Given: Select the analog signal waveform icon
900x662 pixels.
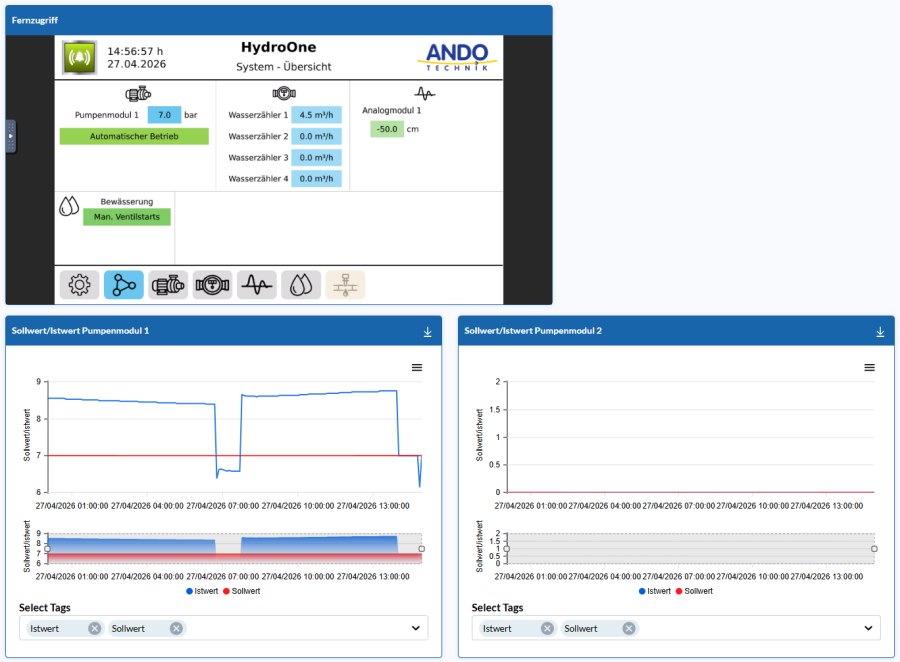Looking at the screenshot, I should pos(257,284).
